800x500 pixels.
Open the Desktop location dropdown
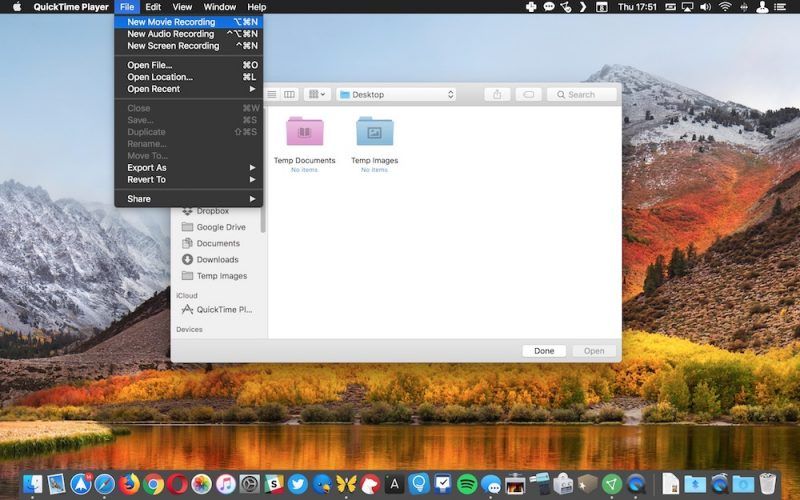[x=396, y=95]
